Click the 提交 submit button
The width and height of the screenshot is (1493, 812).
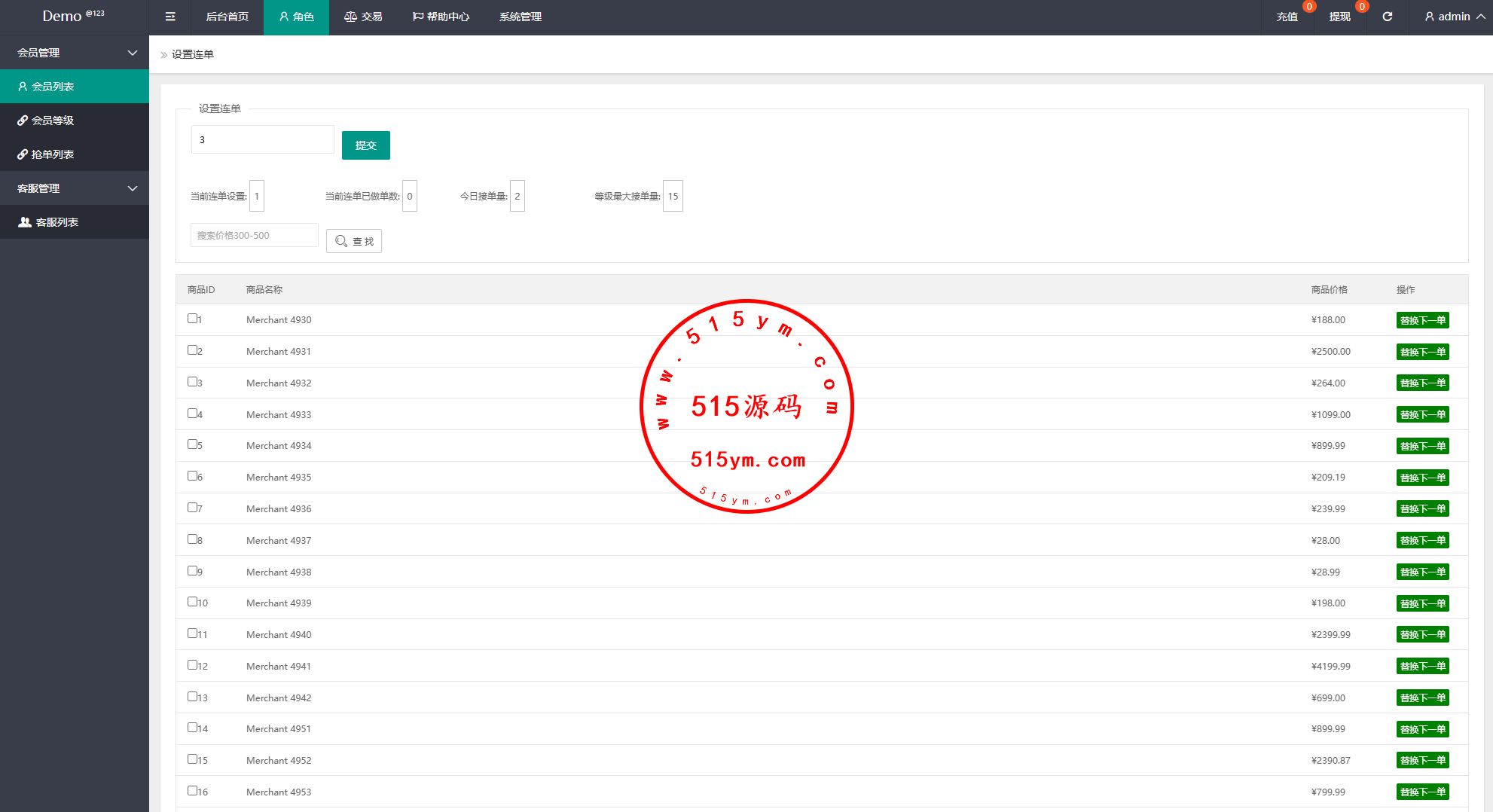365,145
